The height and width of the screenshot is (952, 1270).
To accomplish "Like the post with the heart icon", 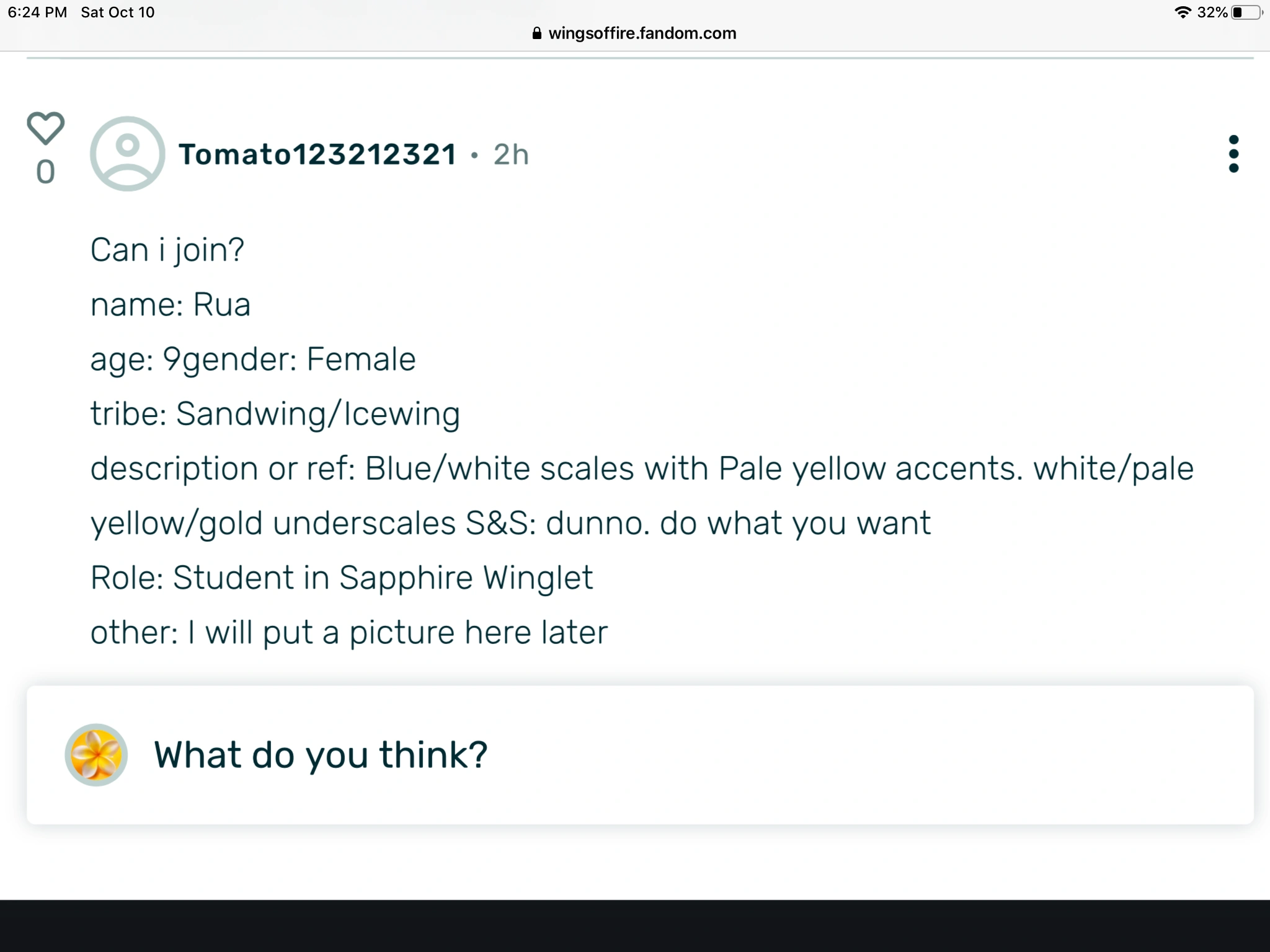I will tap(45, 128).
